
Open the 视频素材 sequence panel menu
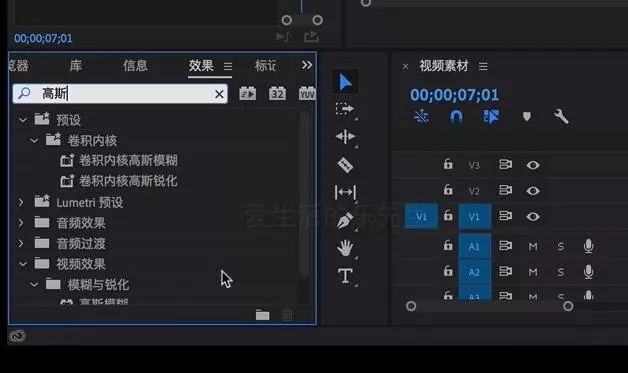coord(483,66)
